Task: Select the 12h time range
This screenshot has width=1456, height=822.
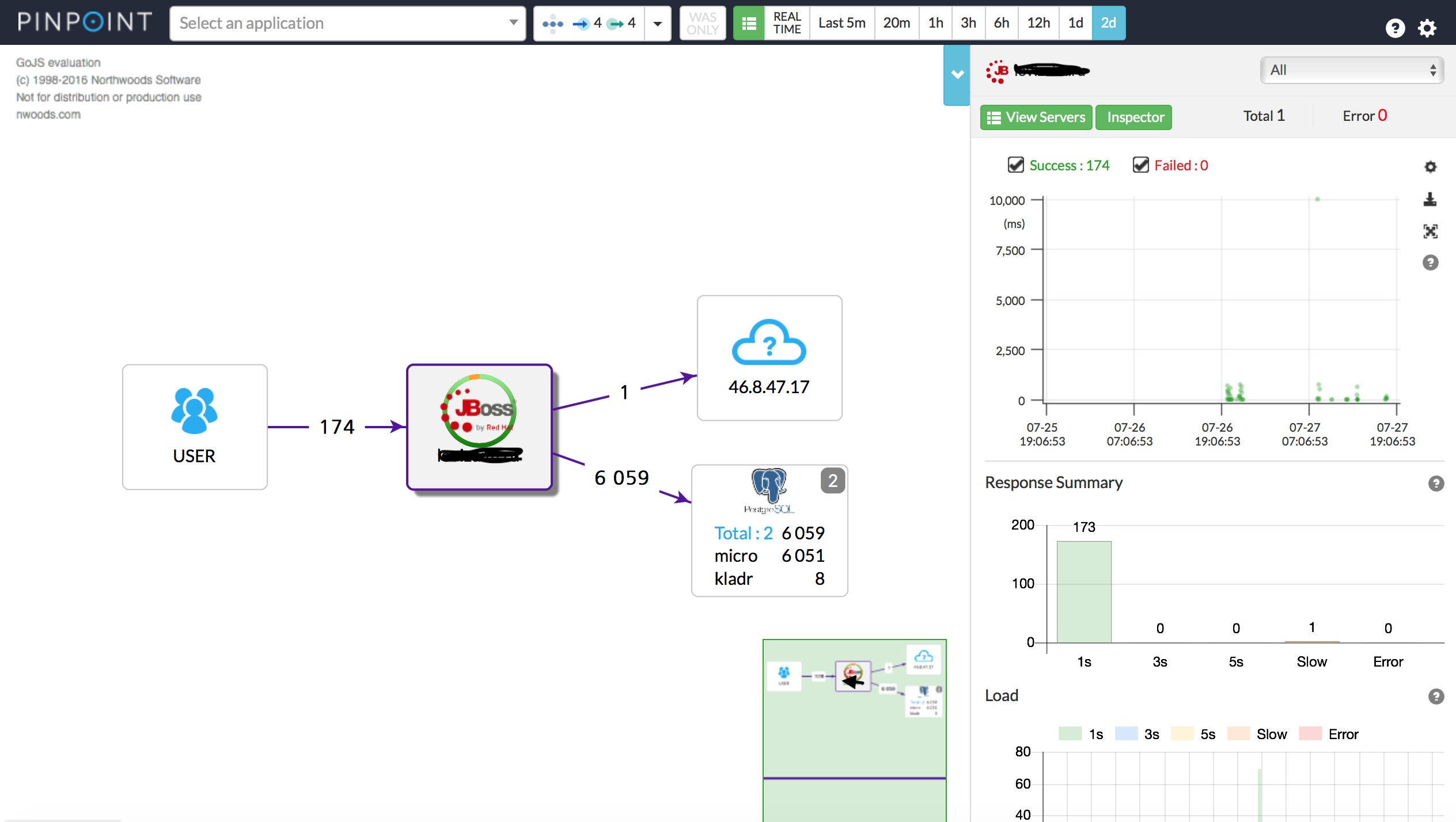Action: click(1038, 23)
